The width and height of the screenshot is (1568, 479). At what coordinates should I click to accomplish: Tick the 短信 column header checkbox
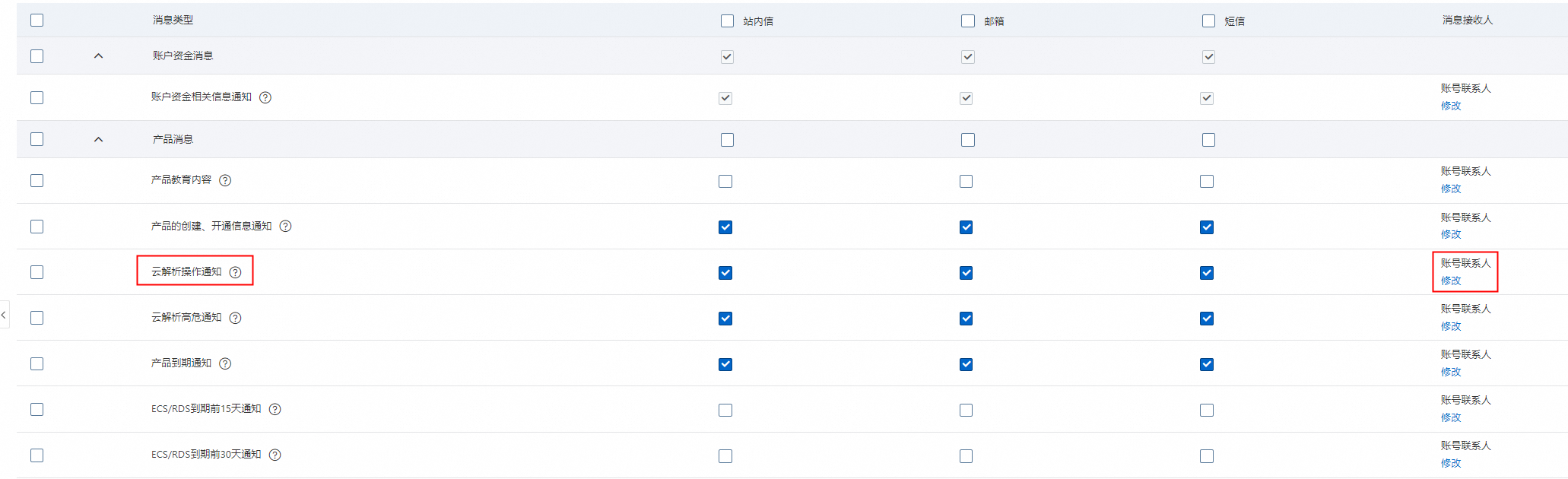[x=1208, y=21]
